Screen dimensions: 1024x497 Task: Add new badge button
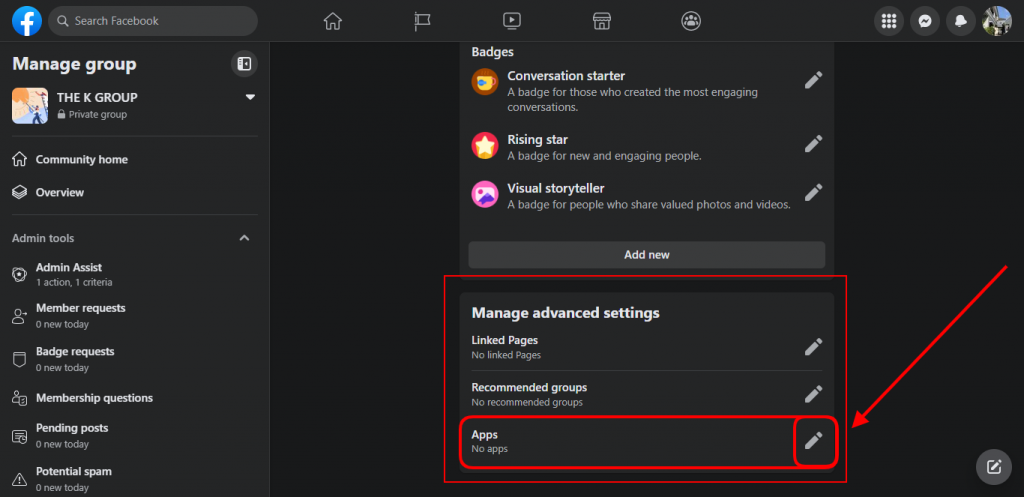(x=647, y=255)
